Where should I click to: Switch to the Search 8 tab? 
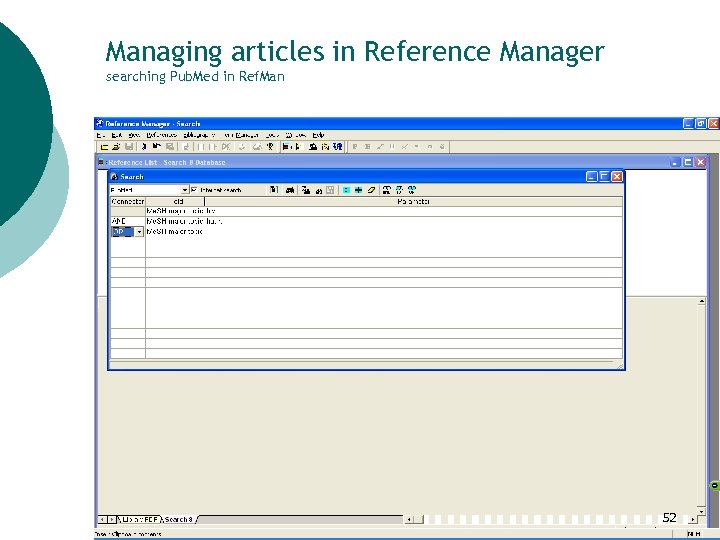179,519
